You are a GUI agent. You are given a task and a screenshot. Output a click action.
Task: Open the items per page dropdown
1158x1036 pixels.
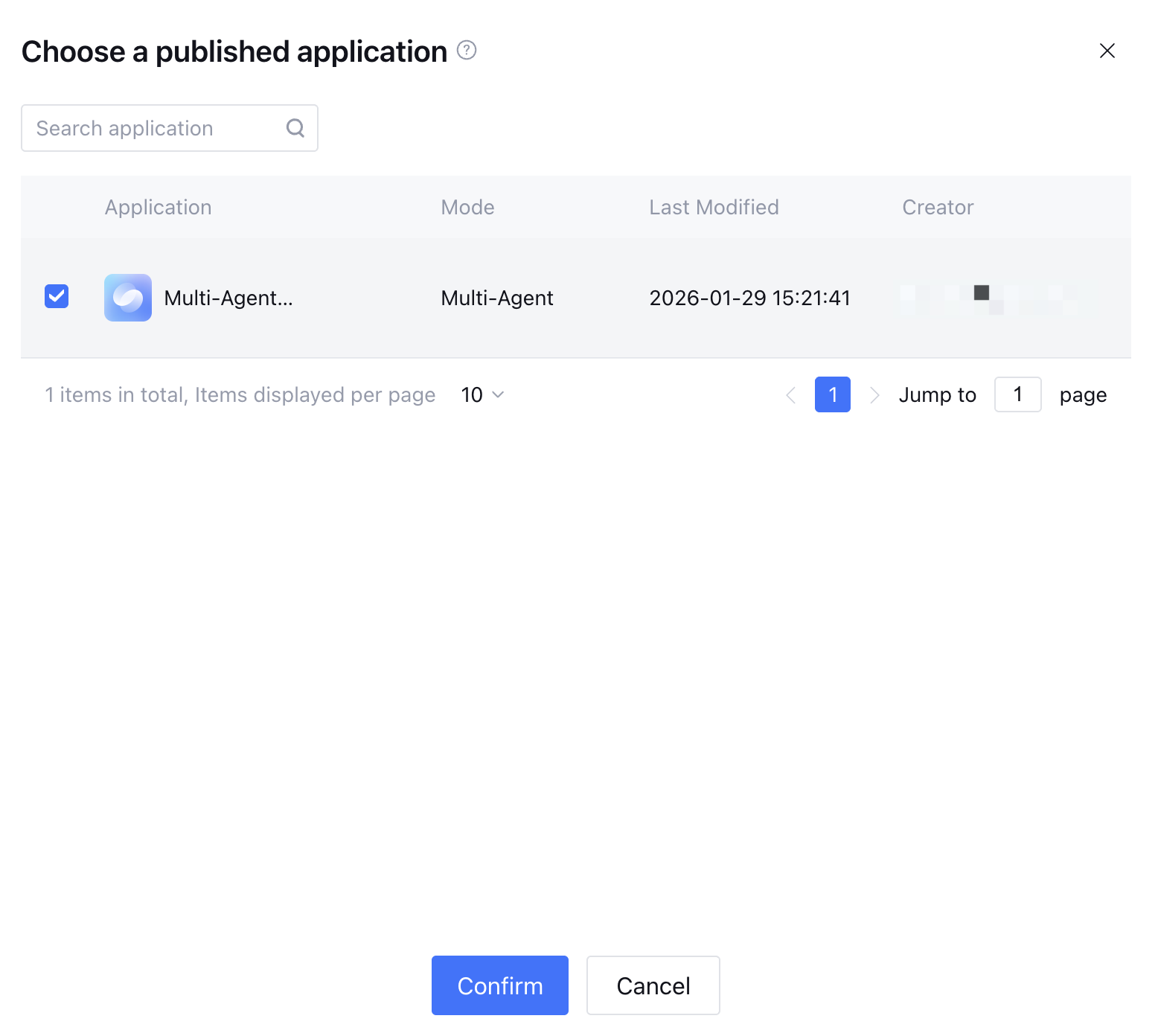(x=482, y=394)
